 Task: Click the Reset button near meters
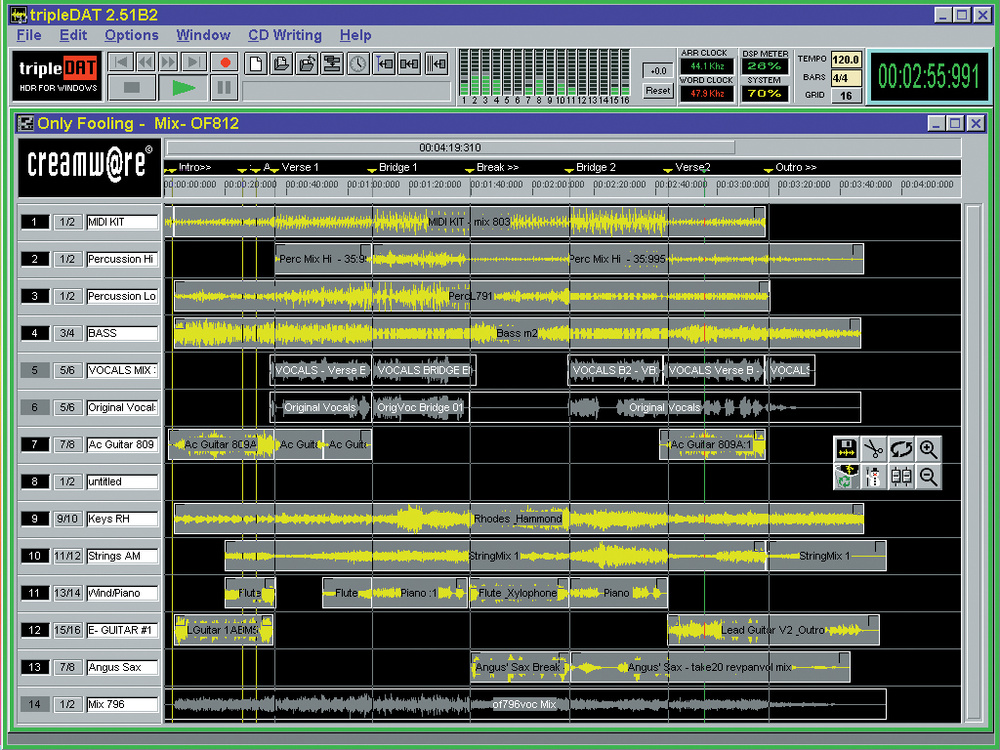point(657,91)
